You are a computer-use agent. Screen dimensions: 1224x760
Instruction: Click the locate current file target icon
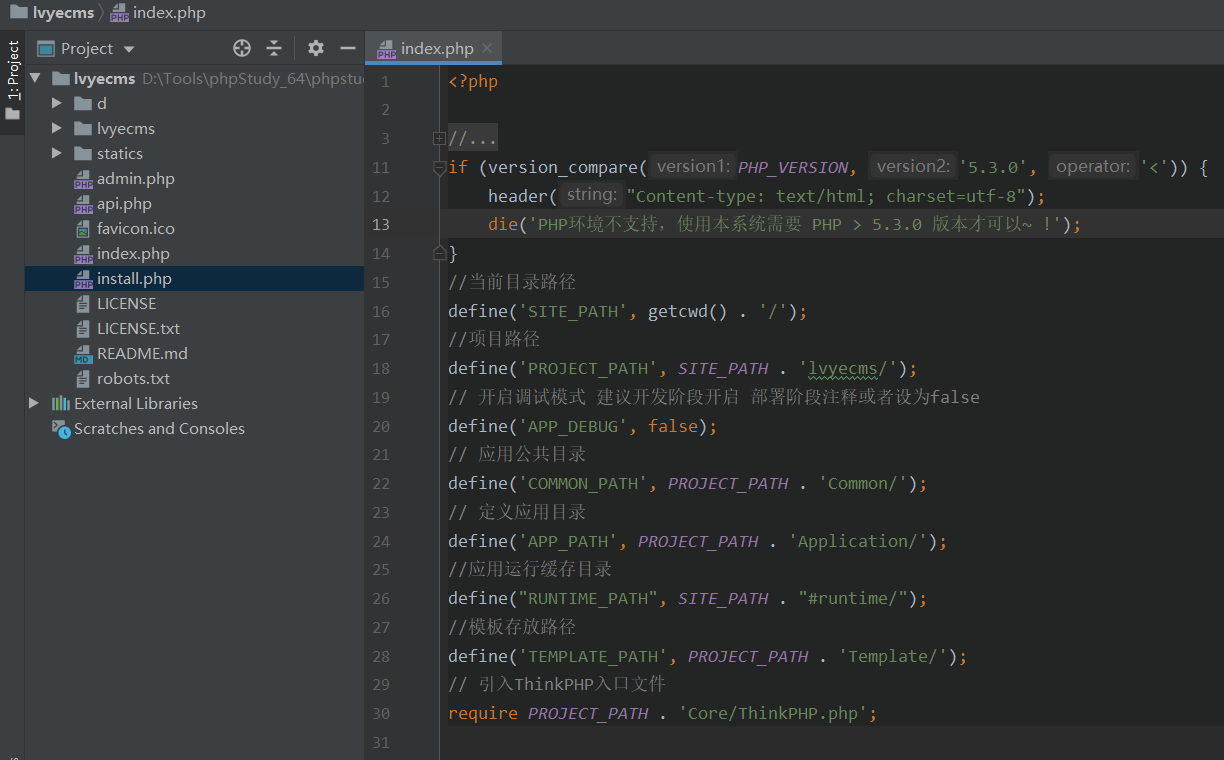pyautogui.click(x=241, y=48)
